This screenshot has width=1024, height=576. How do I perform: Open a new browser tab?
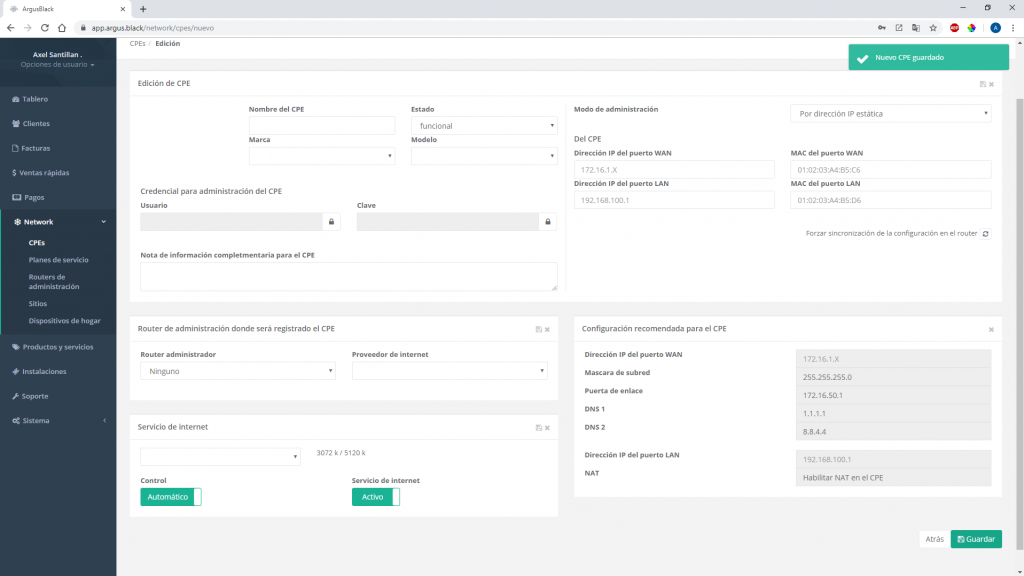pos(143,9)
